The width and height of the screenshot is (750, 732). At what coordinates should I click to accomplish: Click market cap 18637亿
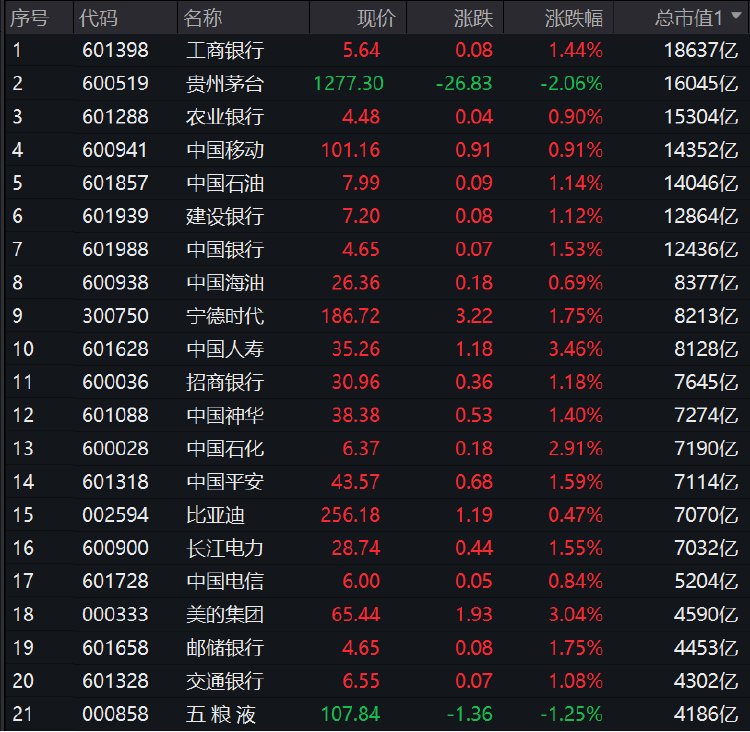coord(701,50)
